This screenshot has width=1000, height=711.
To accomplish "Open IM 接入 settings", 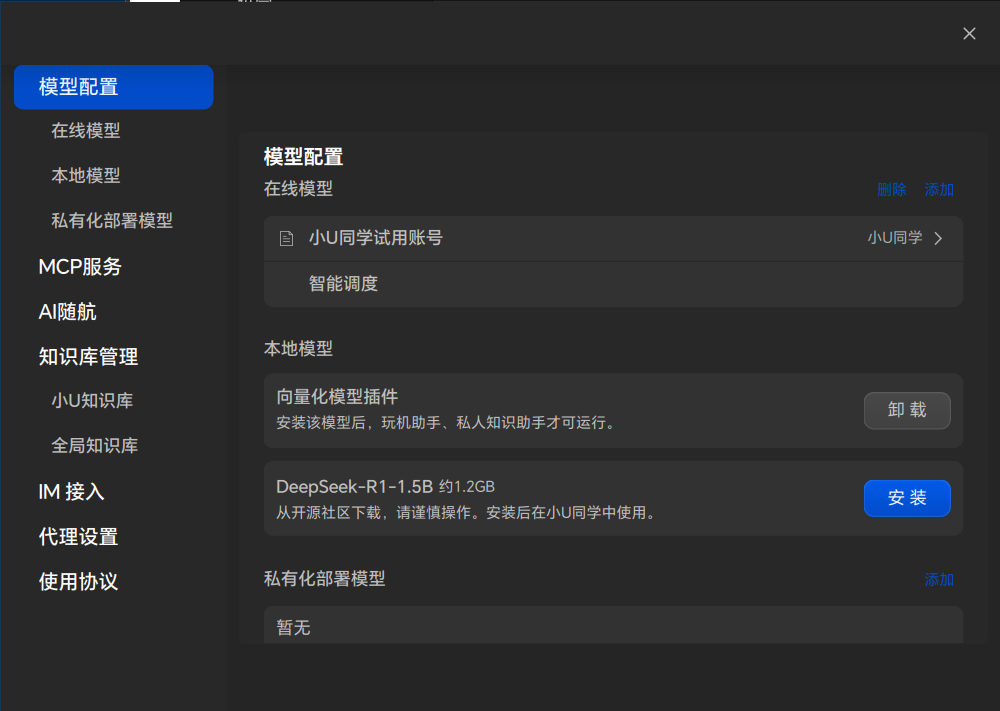I will click(x=71, y=492).
